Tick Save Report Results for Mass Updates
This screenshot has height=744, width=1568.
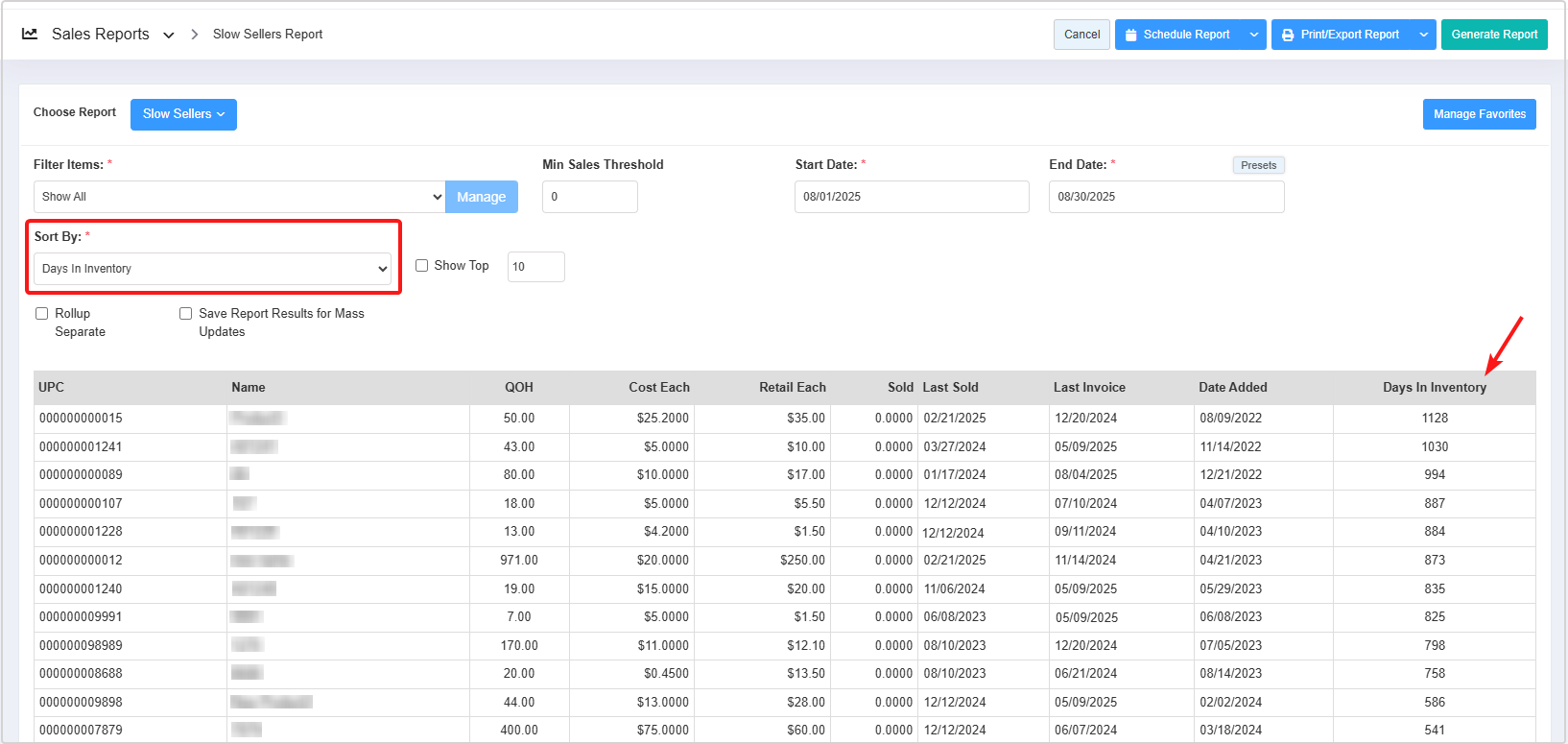(x=186, y=314)
